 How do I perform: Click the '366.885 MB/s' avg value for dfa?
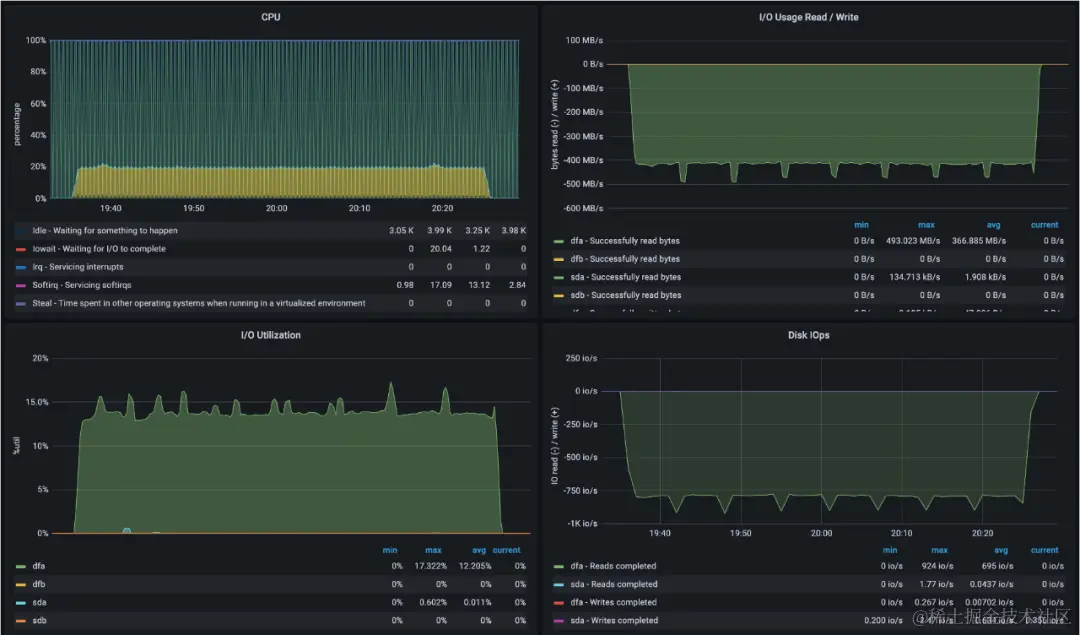click(x=979, y=241)
